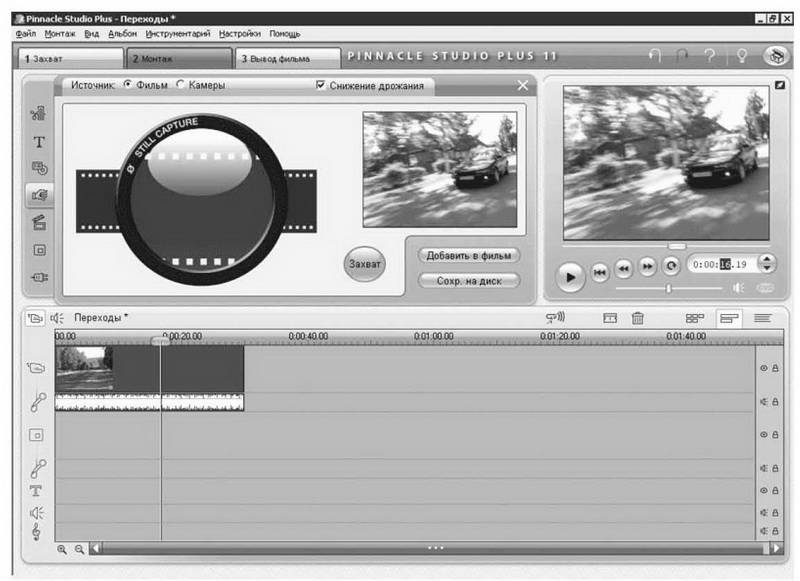Open help with the question mark icon

(710, 55)
